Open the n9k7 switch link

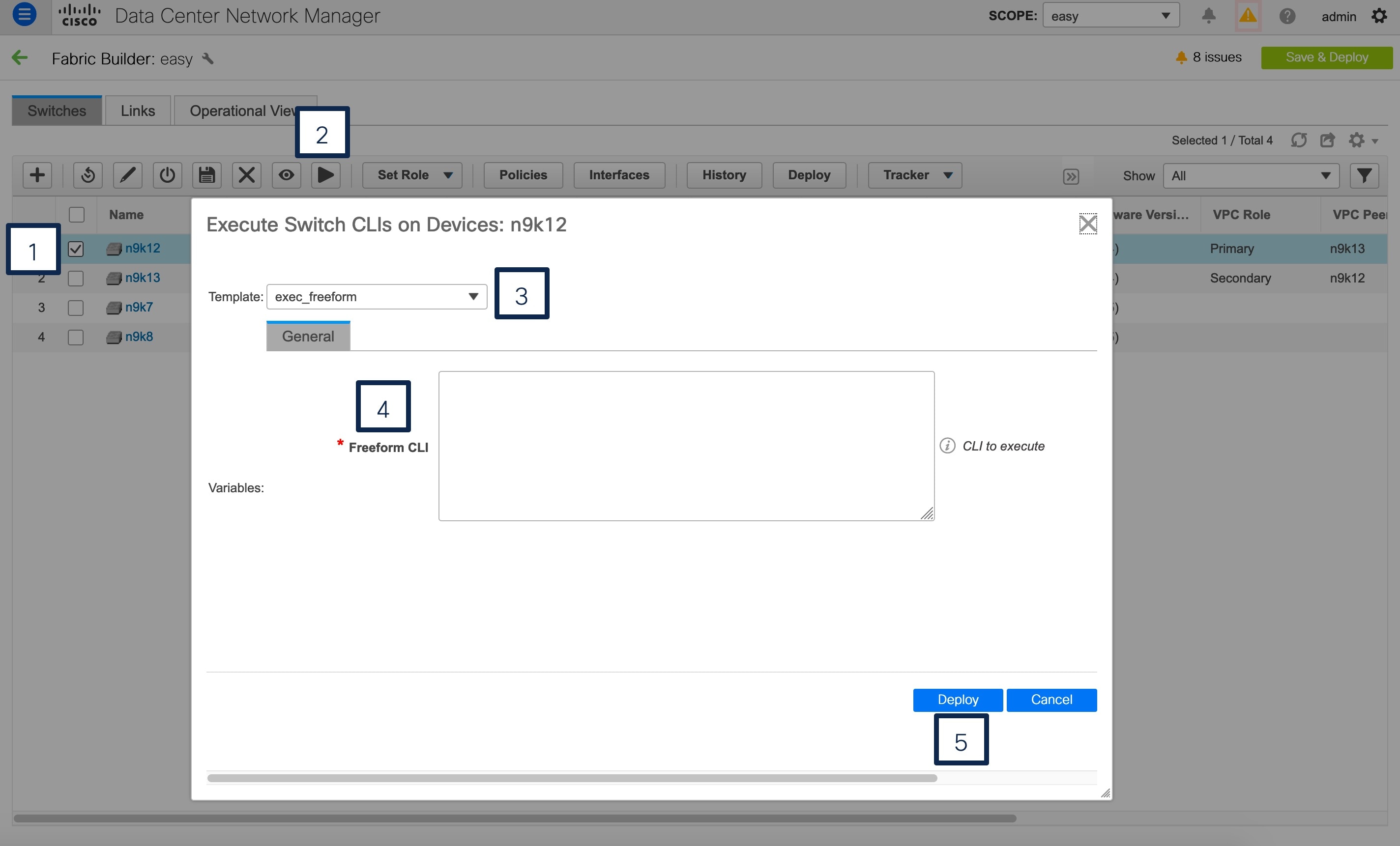pos(139,307)
